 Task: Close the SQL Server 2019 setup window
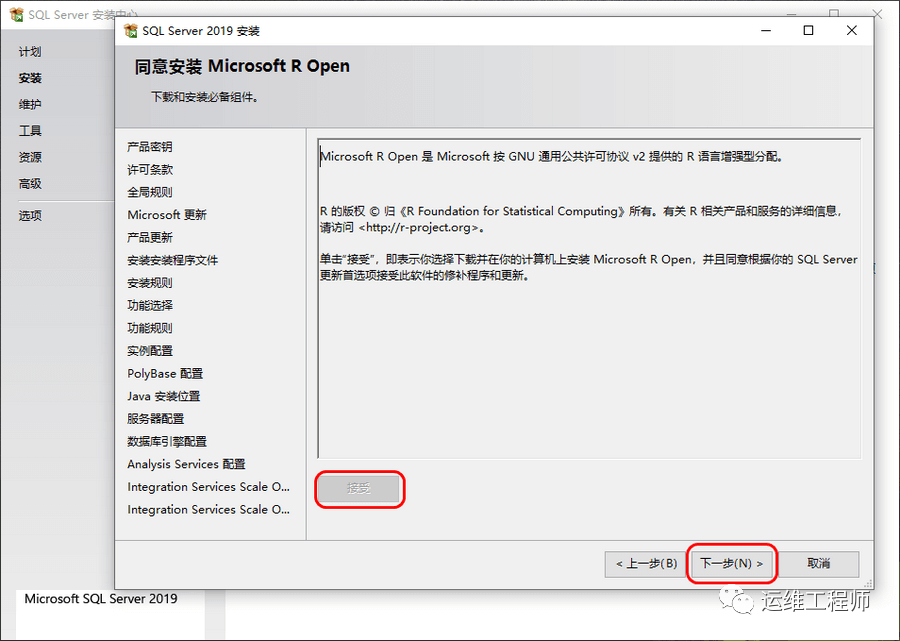[x=852, y=30]
